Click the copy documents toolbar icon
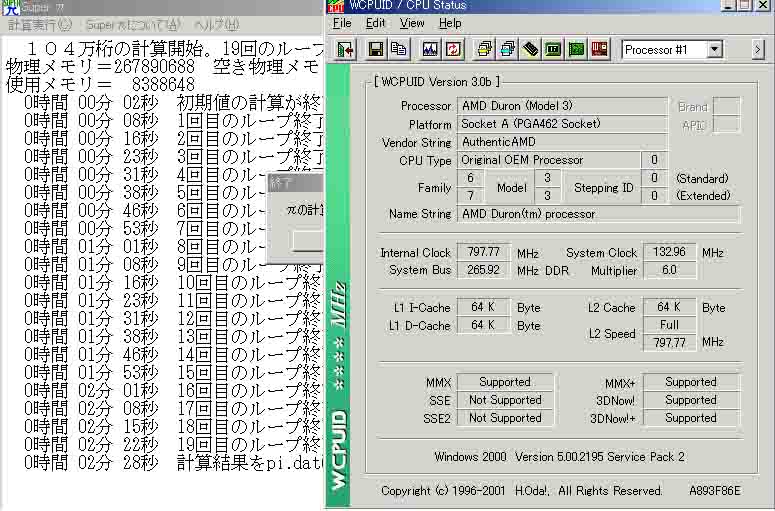 point(398,49)
